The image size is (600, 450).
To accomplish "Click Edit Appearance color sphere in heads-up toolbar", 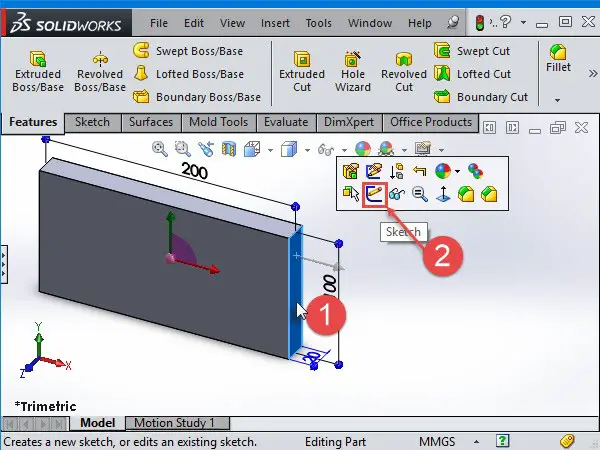I will 363,148.
